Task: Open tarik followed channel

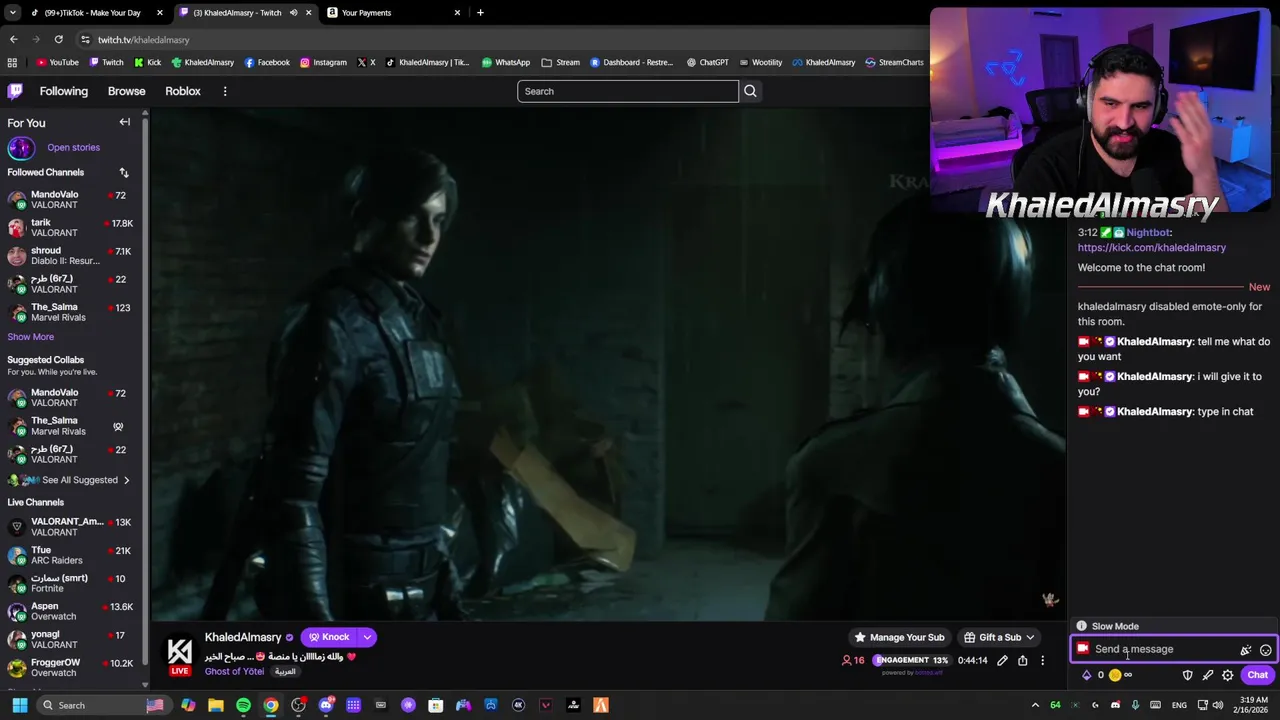Action: [70, 228]
